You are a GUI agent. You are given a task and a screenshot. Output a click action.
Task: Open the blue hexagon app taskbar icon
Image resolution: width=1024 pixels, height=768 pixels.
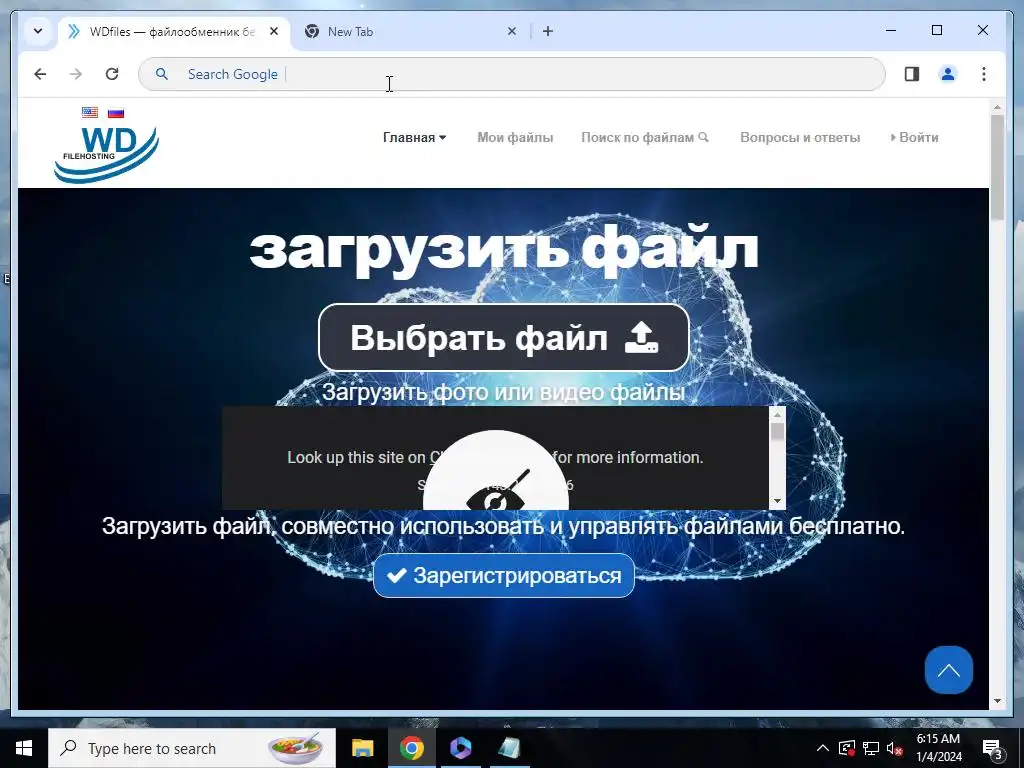tap(460, 748)
